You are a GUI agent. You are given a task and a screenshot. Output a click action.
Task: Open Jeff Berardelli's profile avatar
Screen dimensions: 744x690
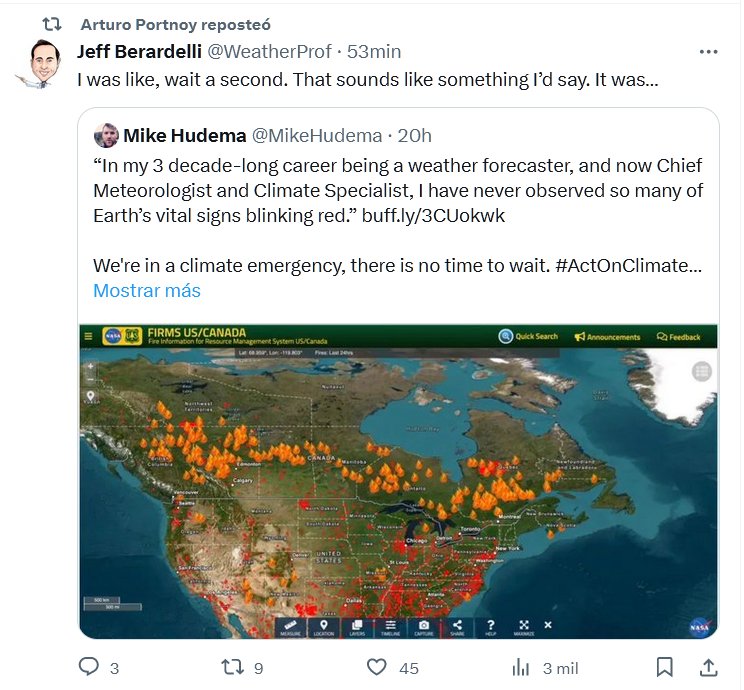click(39, 65)
